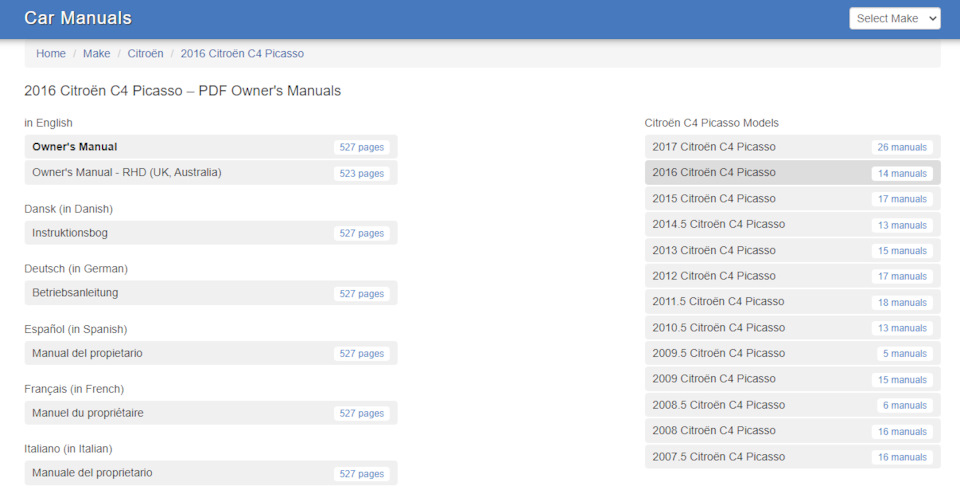Click the 18 manuals badge
This screenshot has height=494, width=960.
click(902, 302)
